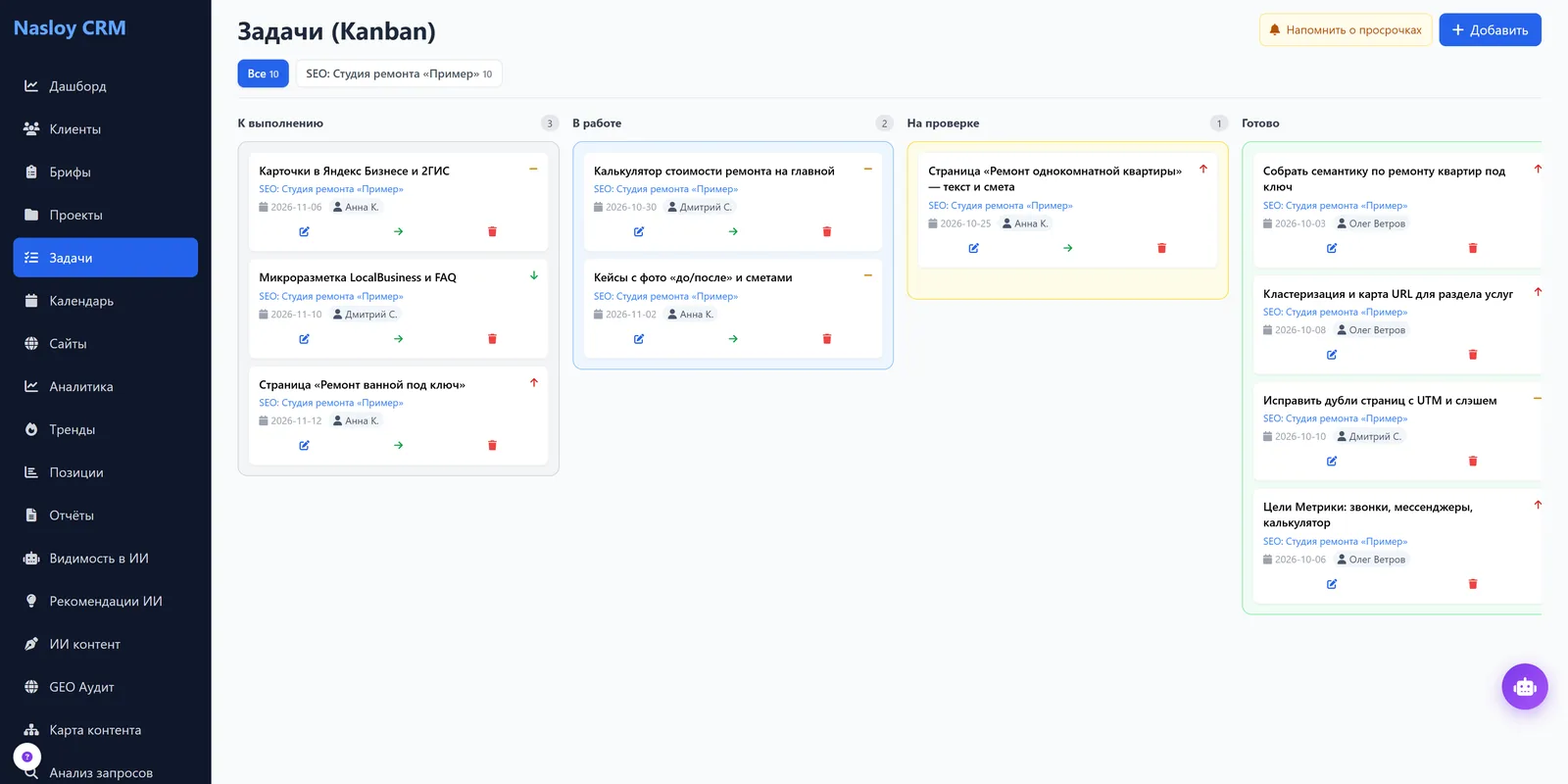Delete the «Страница «Ремонт ванной под ключ»» task

(492, 446)
